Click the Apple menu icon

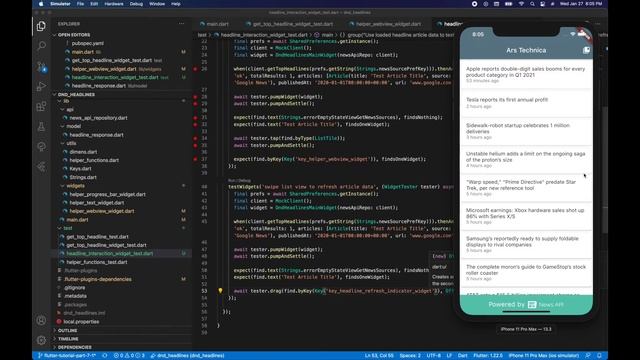click(x=41, y=4)
